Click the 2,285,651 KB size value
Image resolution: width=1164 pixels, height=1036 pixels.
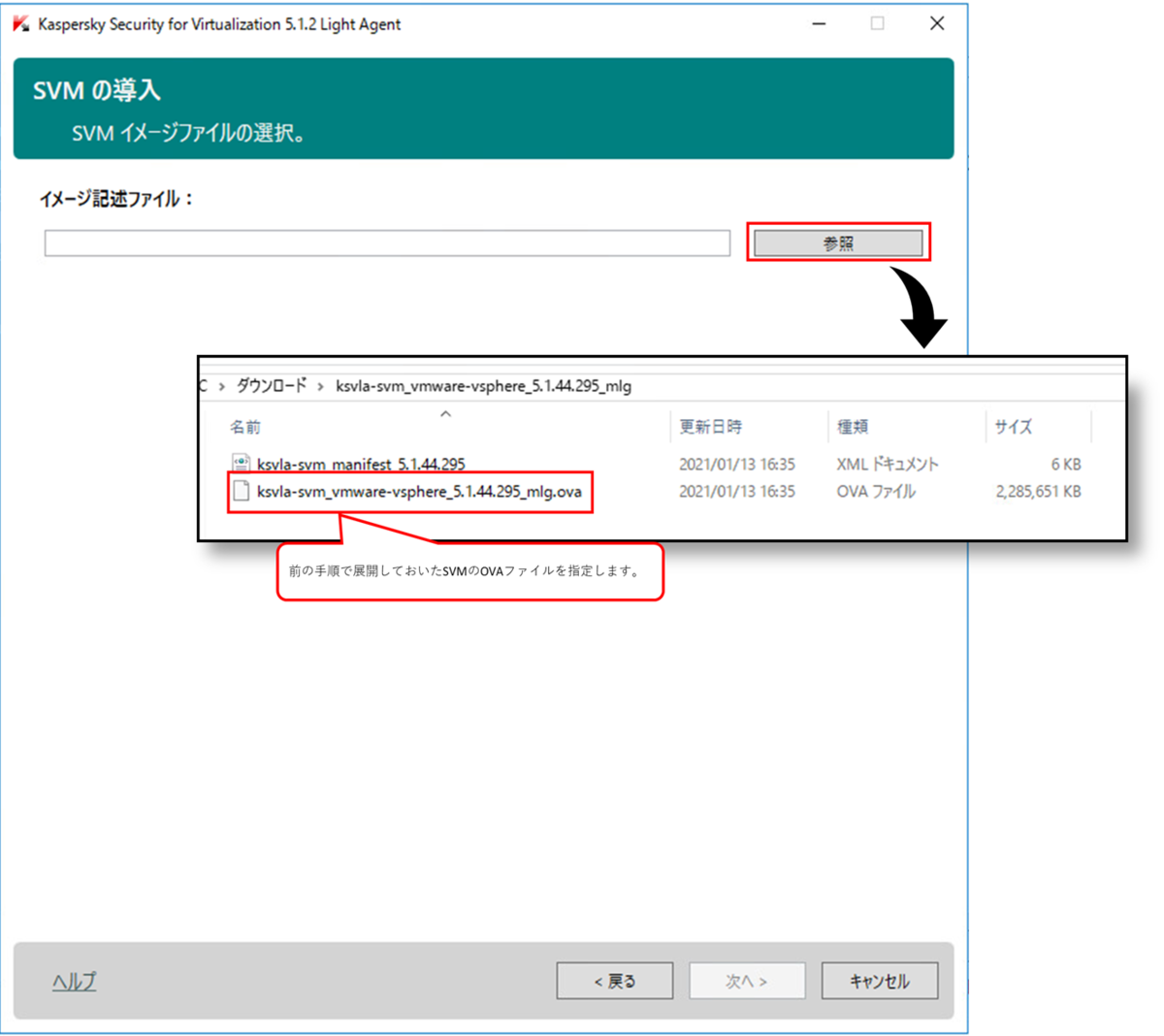(1038, 492)
